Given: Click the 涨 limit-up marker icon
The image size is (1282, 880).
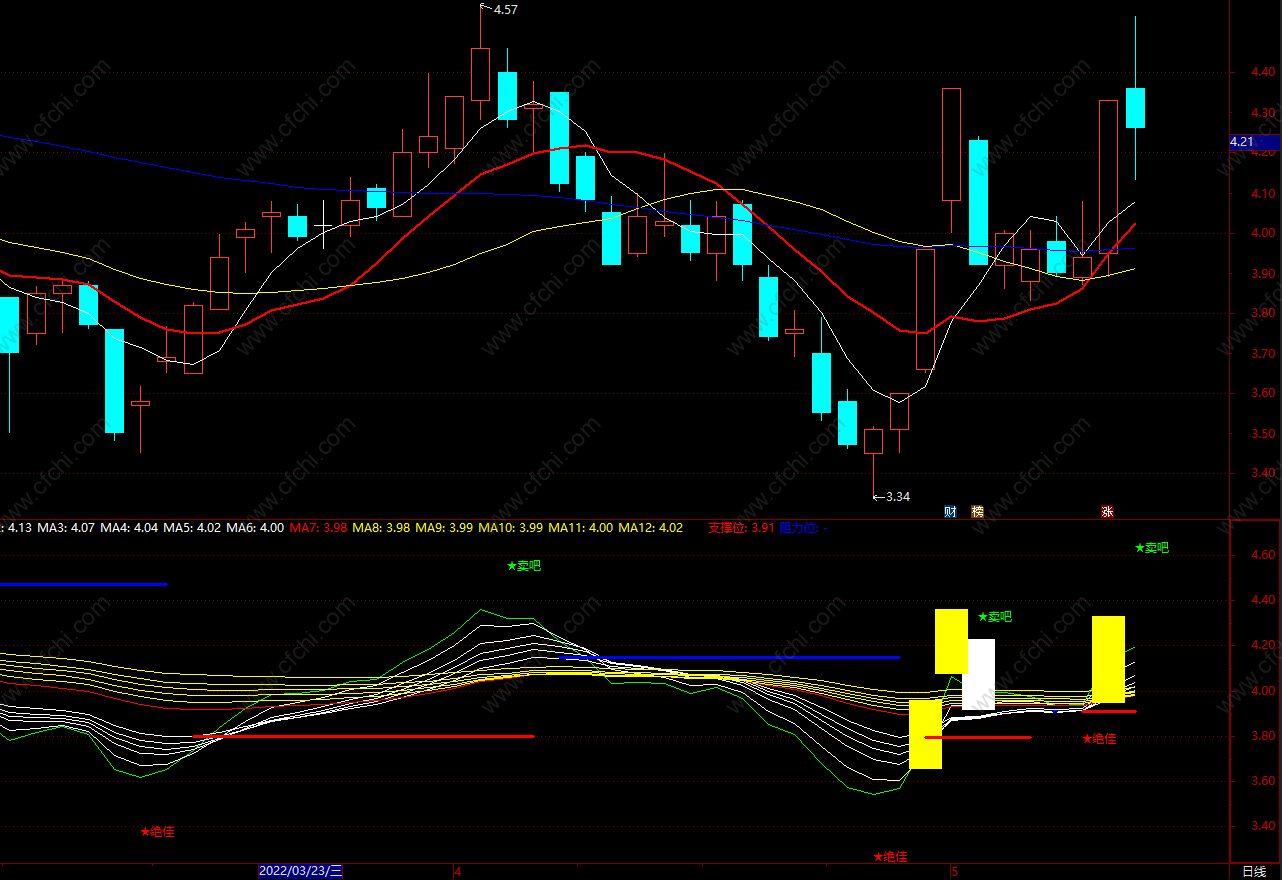Looking at the screenshot, I should (x=1107, y=512).
